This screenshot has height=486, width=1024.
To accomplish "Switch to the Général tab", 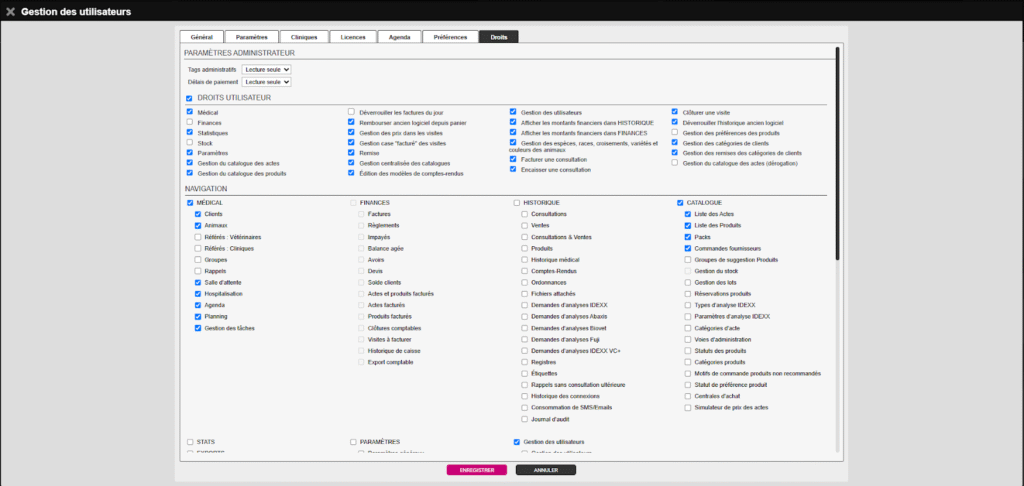I will pos(200,37).
